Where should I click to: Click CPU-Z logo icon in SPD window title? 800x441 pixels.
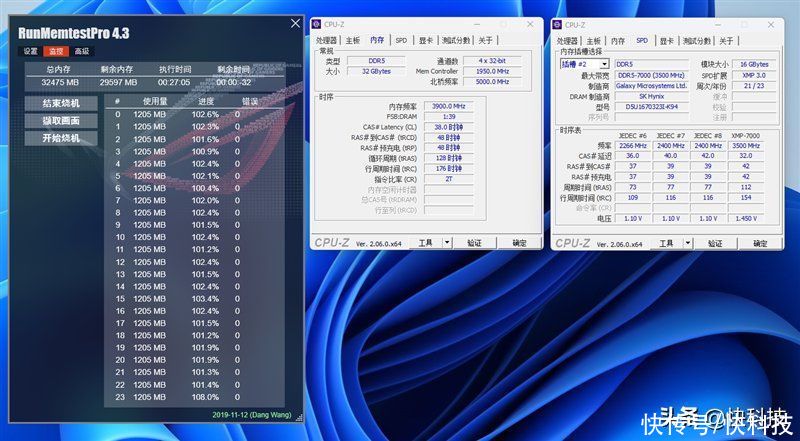[x=557, y=24]
